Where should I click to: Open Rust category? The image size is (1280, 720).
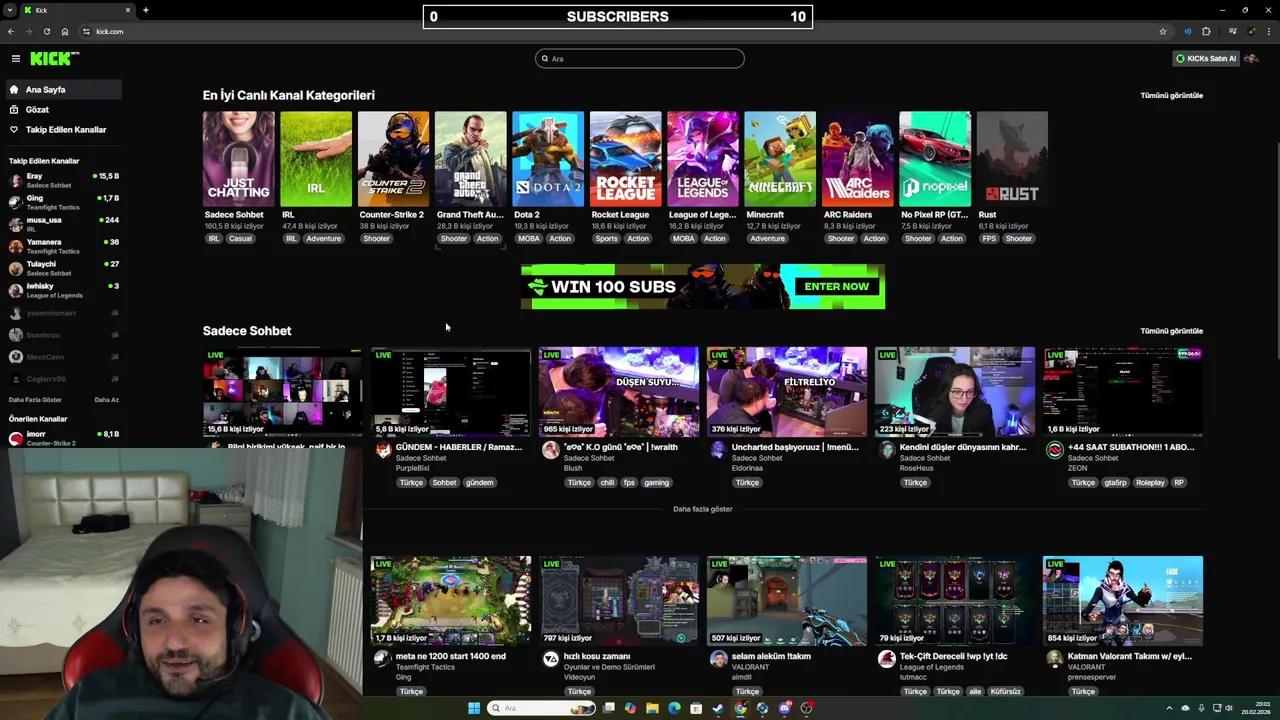coord(1012,159)
